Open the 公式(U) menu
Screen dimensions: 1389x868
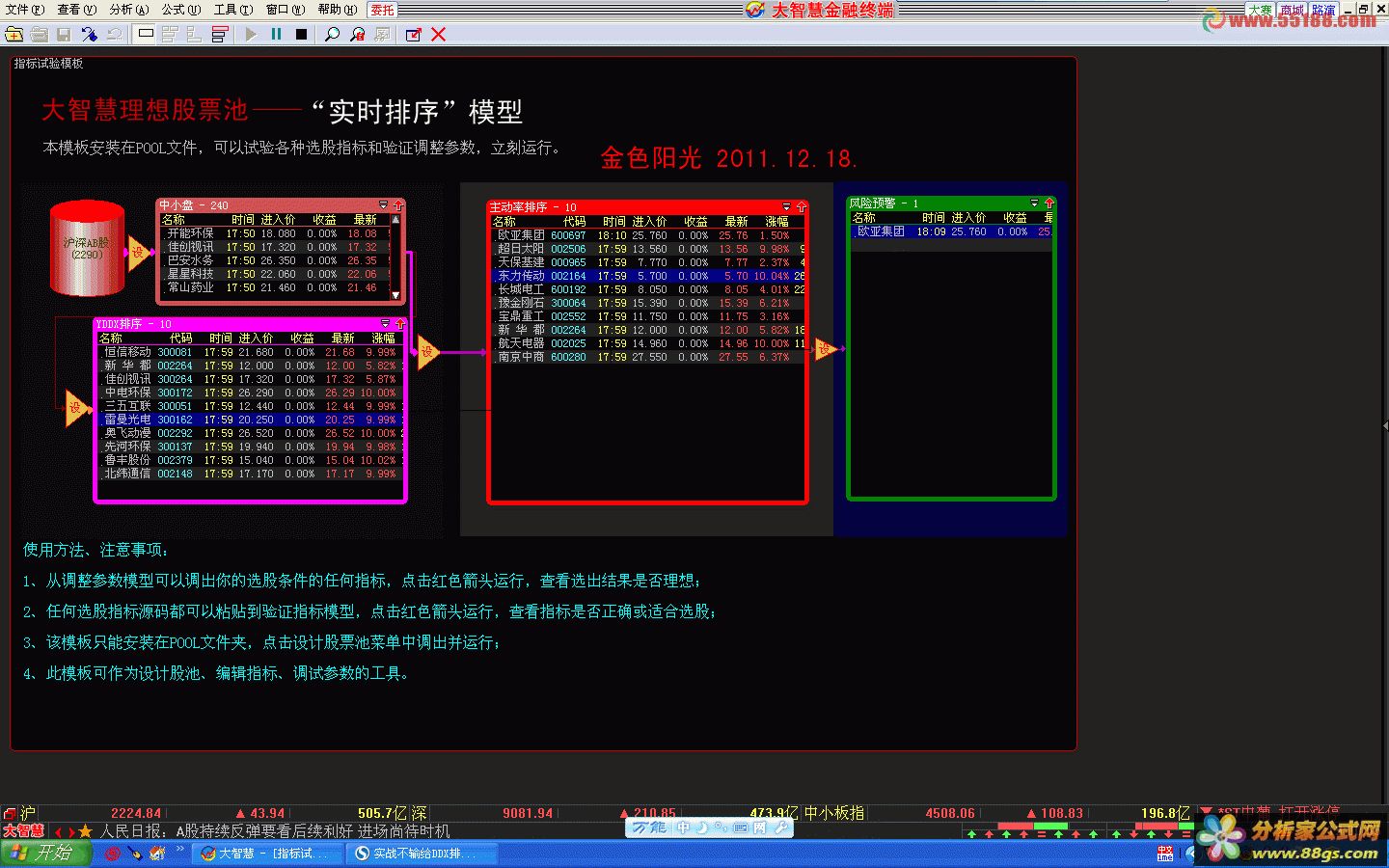181,10
